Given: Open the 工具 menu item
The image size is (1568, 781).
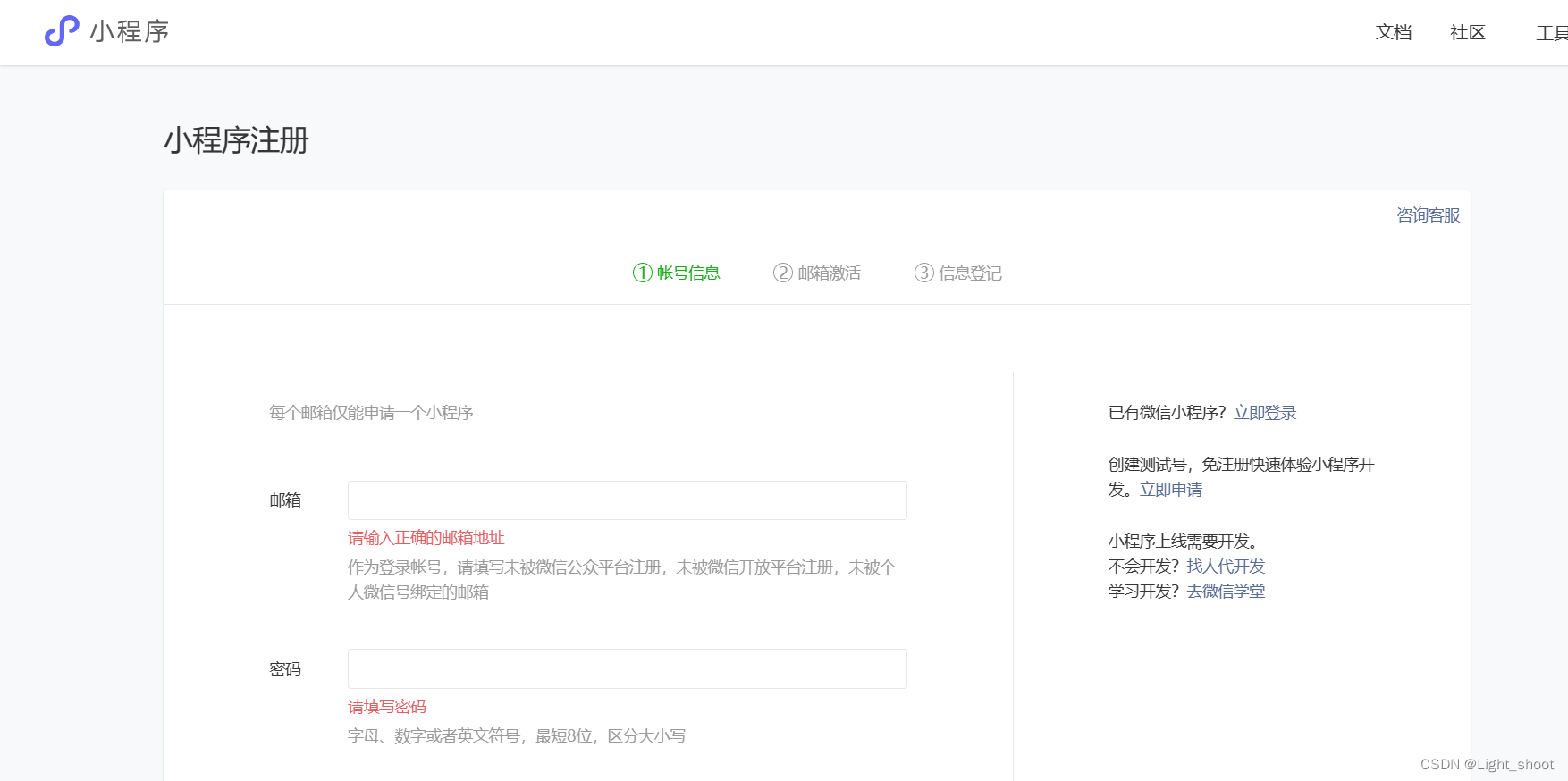Looking at the screenshot, I should (x=1552, y=33).
